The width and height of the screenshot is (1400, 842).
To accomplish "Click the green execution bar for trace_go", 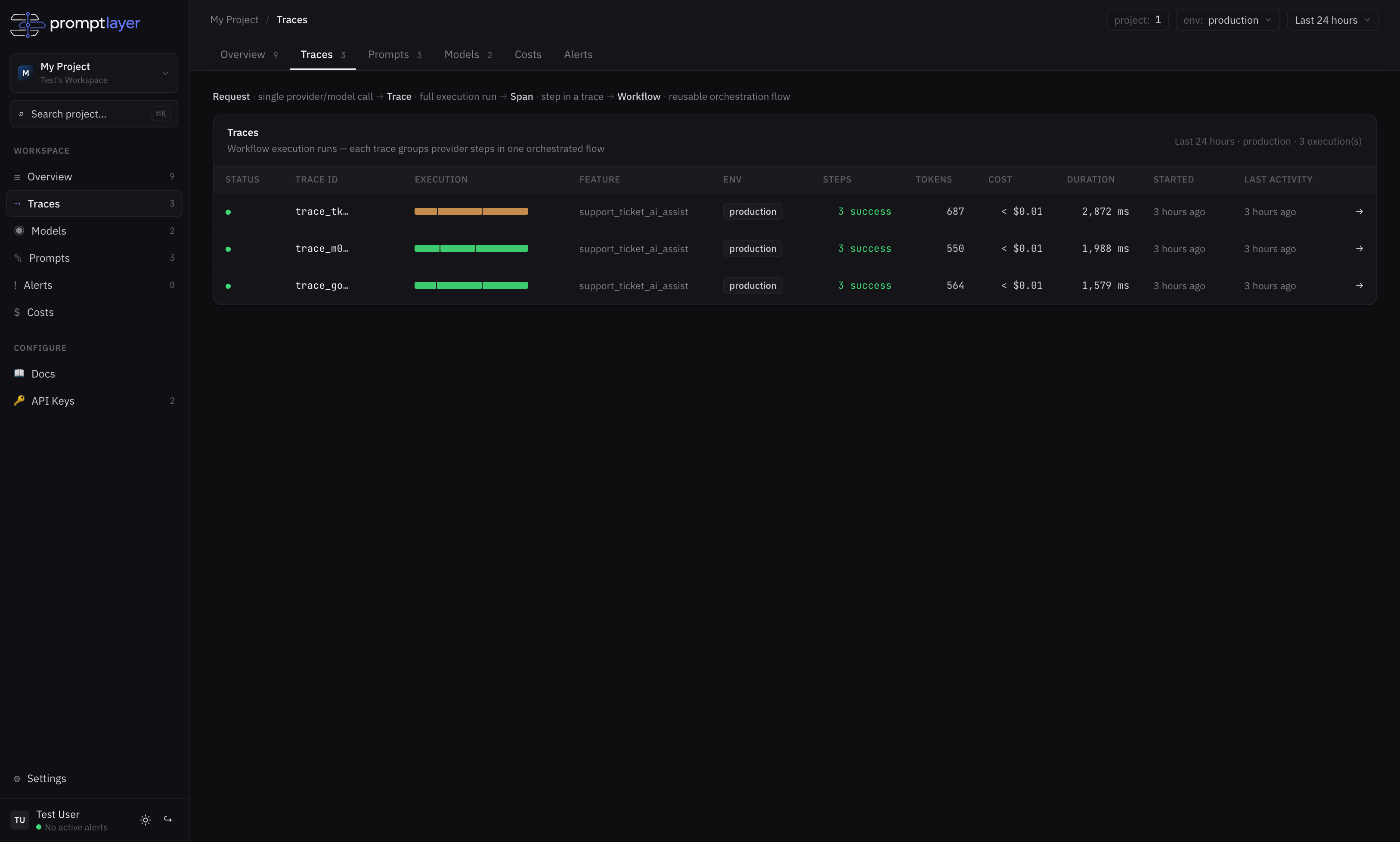I will tap(471, 285).
